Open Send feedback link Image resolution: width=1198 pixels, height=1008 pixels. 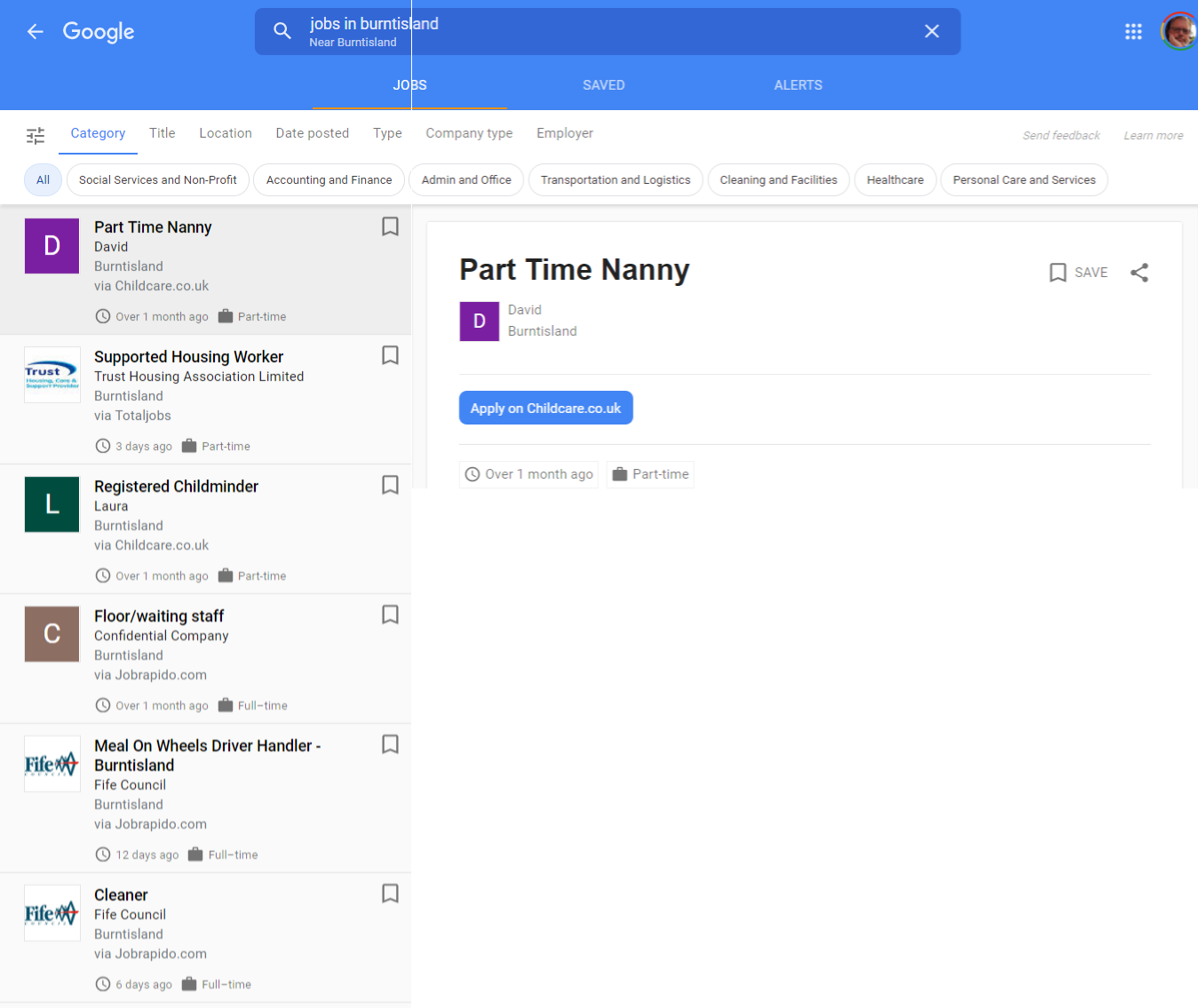click(x=1061, y=136)
